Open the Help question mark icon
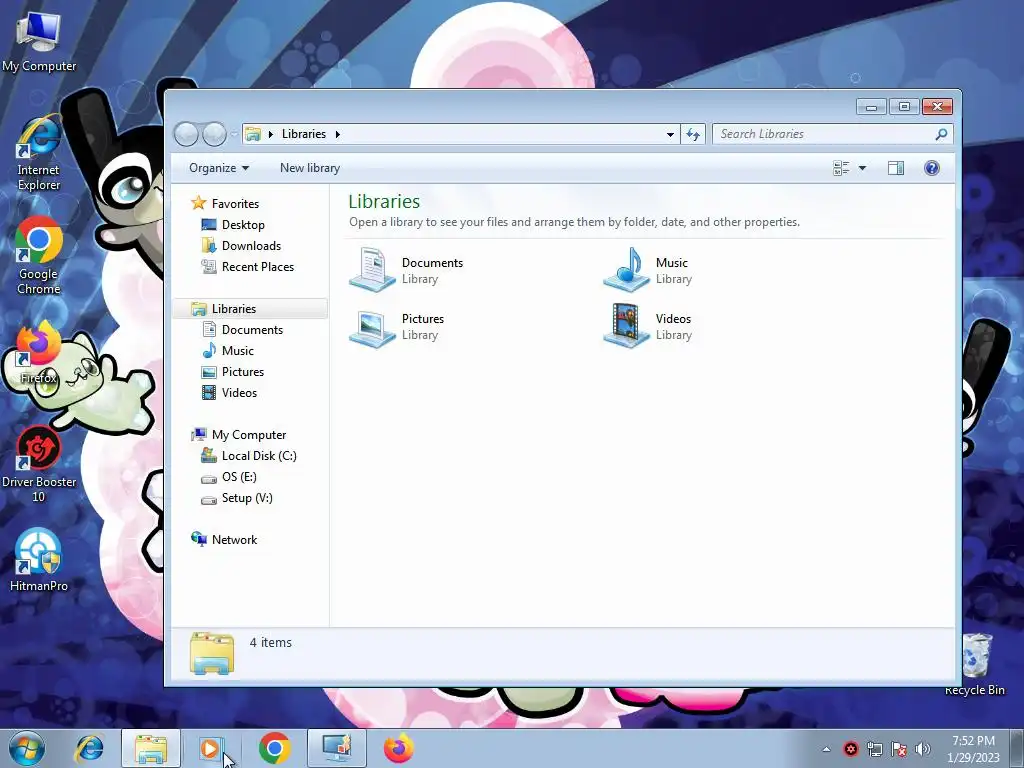 932,168
